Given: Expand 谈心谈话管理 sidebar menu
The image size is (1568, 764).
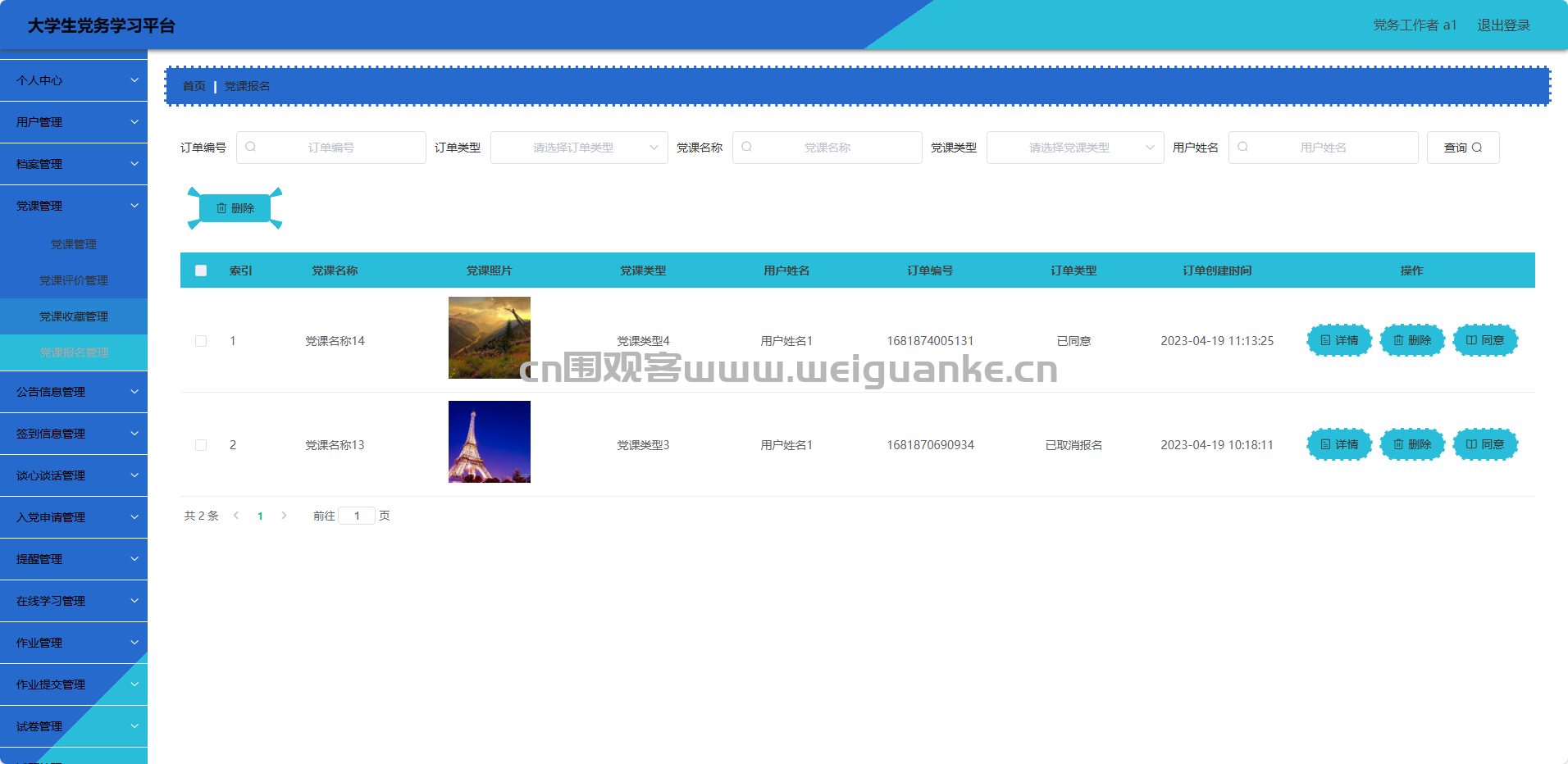Looking at the screenshot, I should [x=74, y=475].
